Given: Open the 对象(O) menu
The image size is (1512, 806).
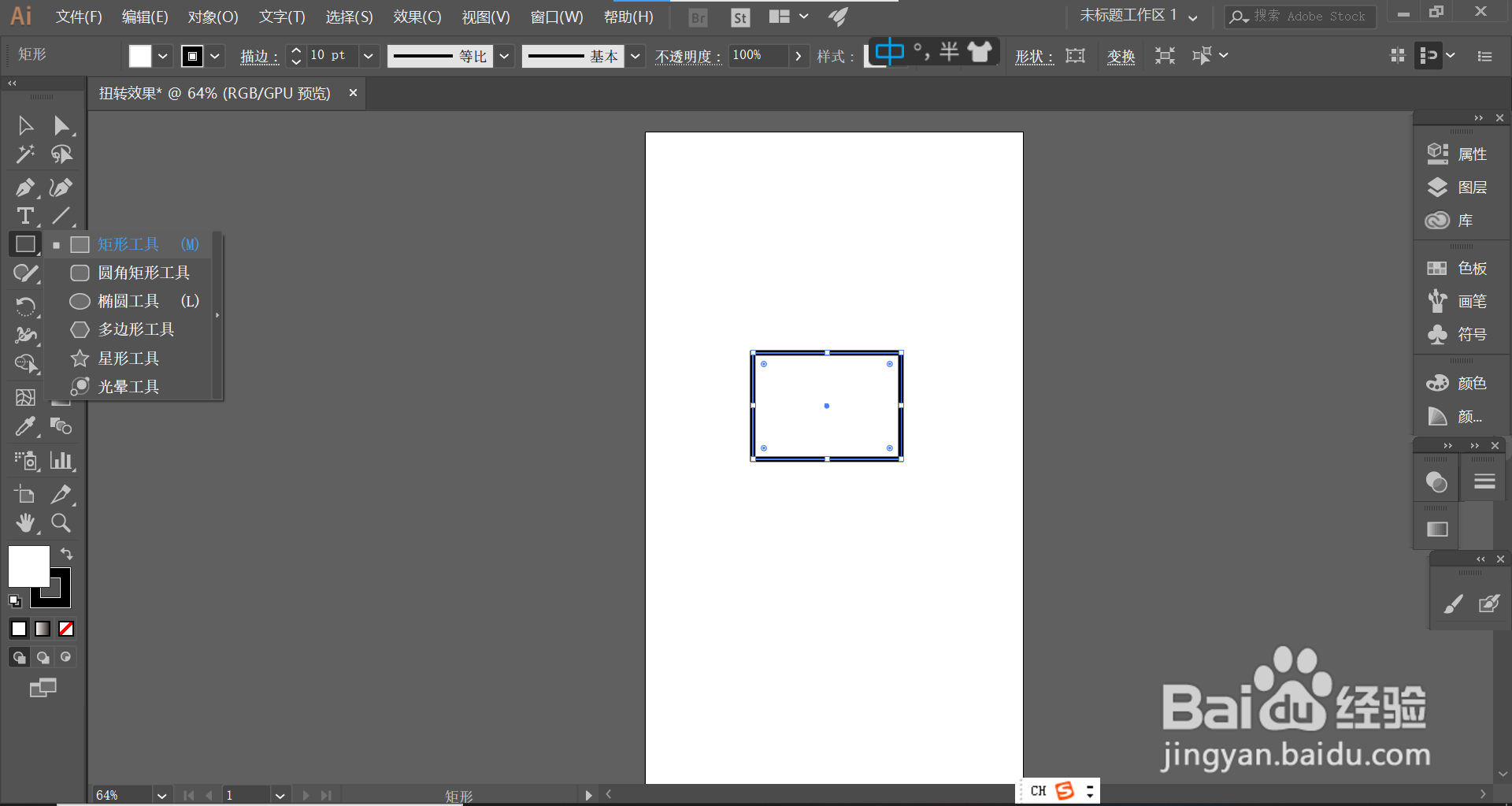Looking at the screenshot, I should pos(213,17).
